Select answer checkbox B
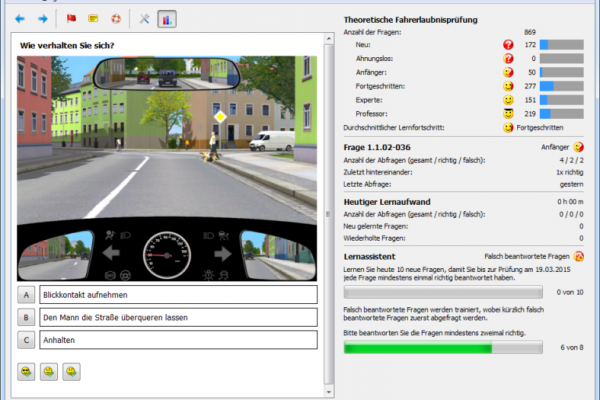 (x=25, y=317)
